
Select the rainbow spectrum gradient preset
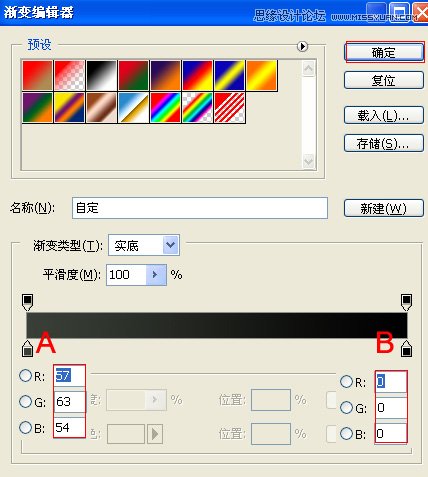[x=166, y=107]
